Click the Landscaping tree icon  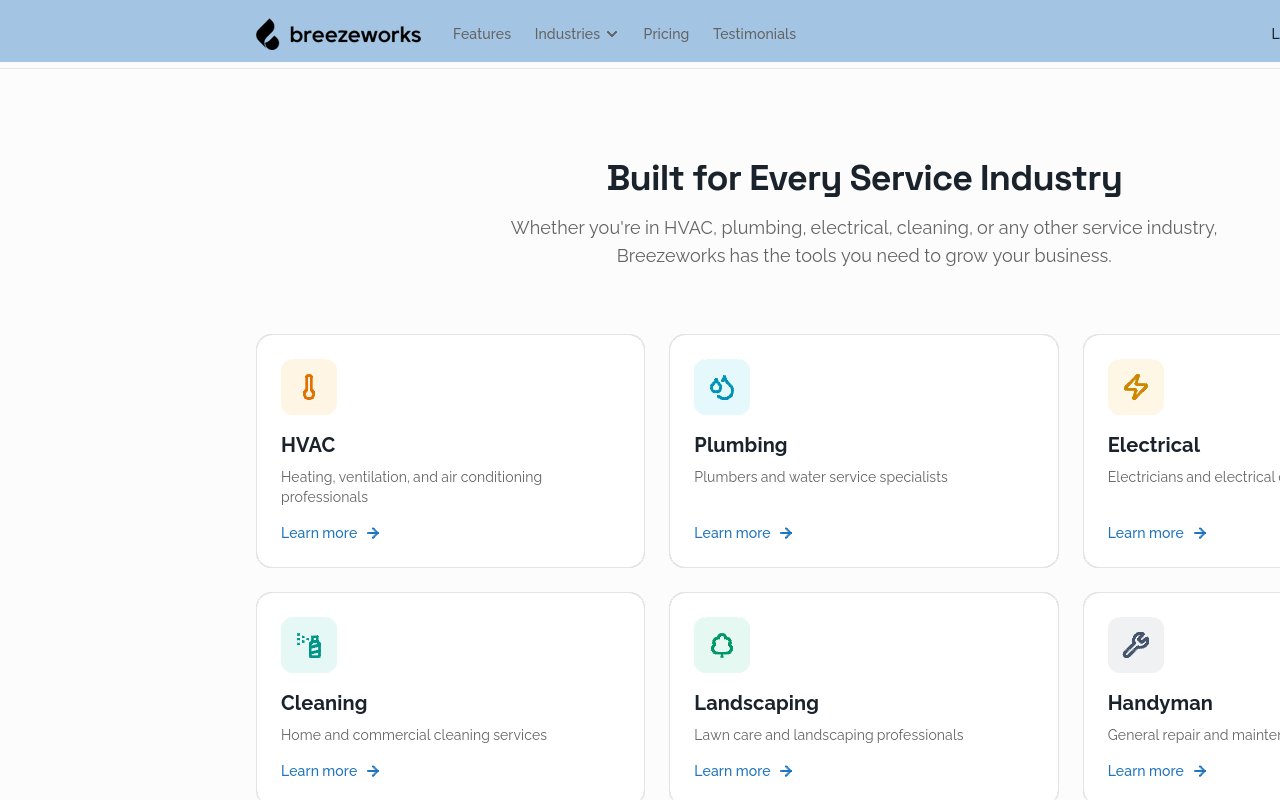722,645
